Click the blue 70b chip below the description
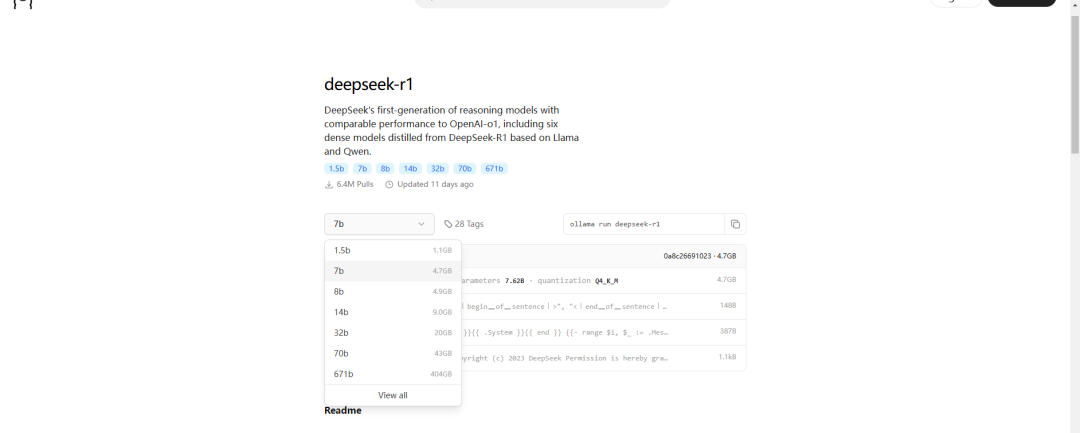Screen dimensions: 1080x433 click(465, 169)
